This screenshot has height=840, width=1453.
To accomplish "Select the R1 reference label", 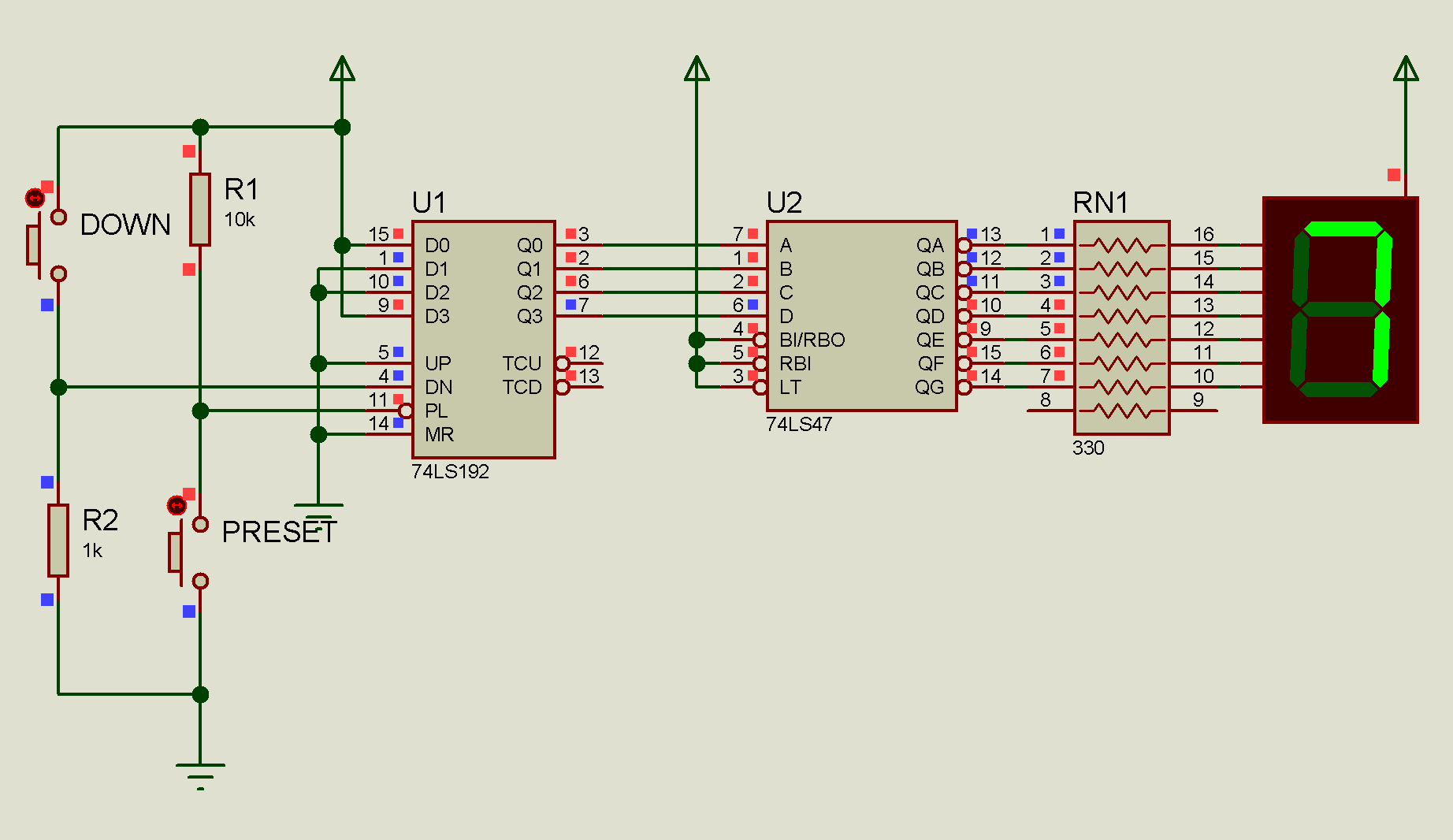I will 241,190.
